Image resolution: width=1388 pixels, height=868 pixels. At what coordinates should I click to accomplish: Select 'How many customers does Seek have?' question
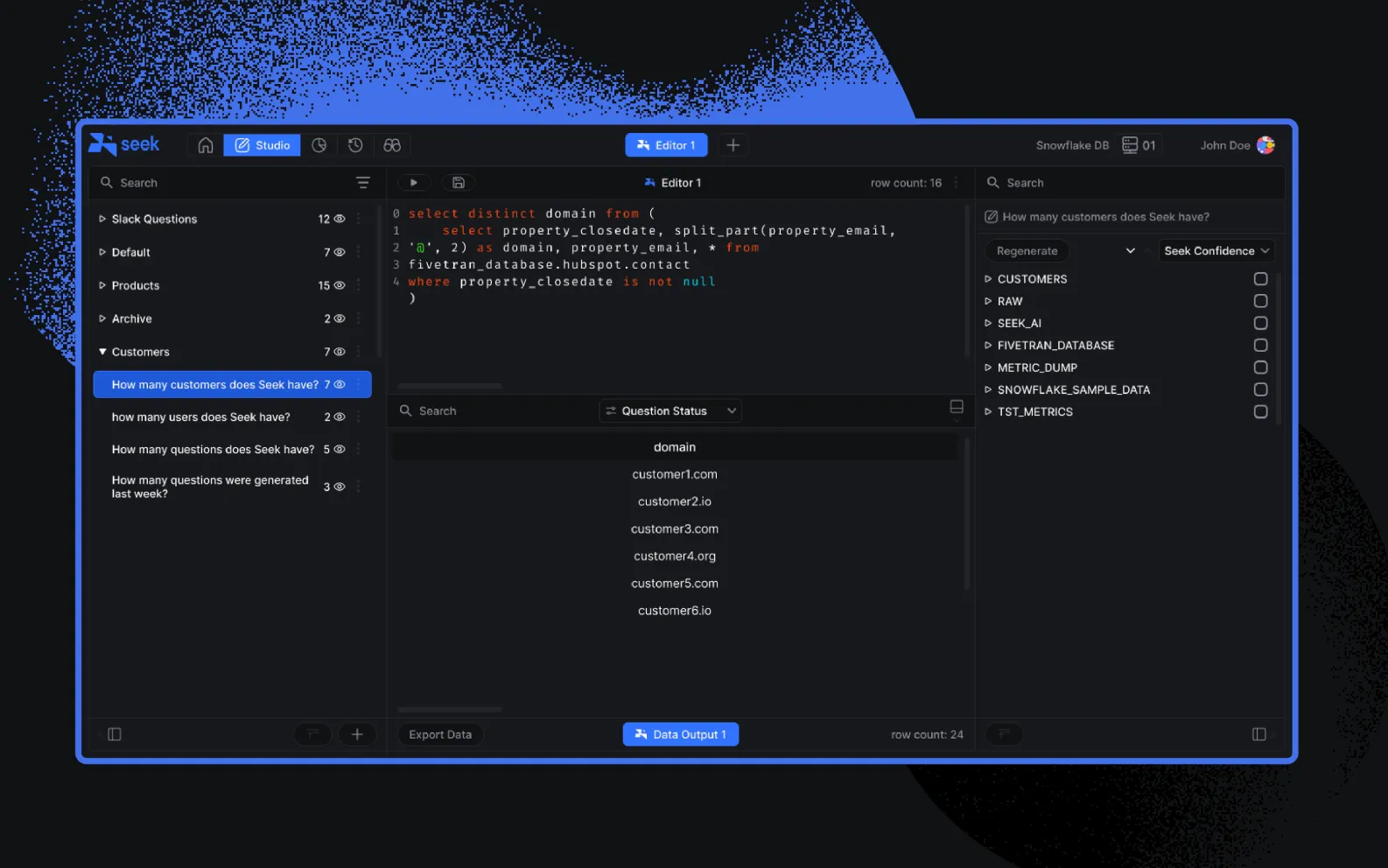tap(233, 384)
